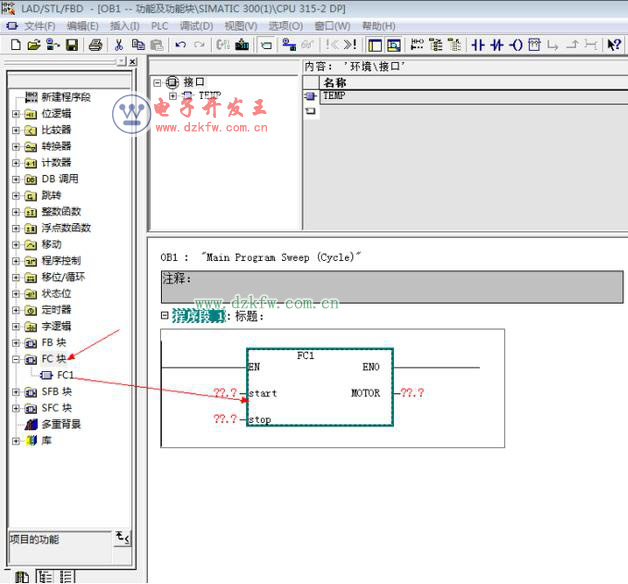The image size is (628, 584).
Task: Click the 注释 comment field
Action: pyautogui.click(x=392, y=287)
